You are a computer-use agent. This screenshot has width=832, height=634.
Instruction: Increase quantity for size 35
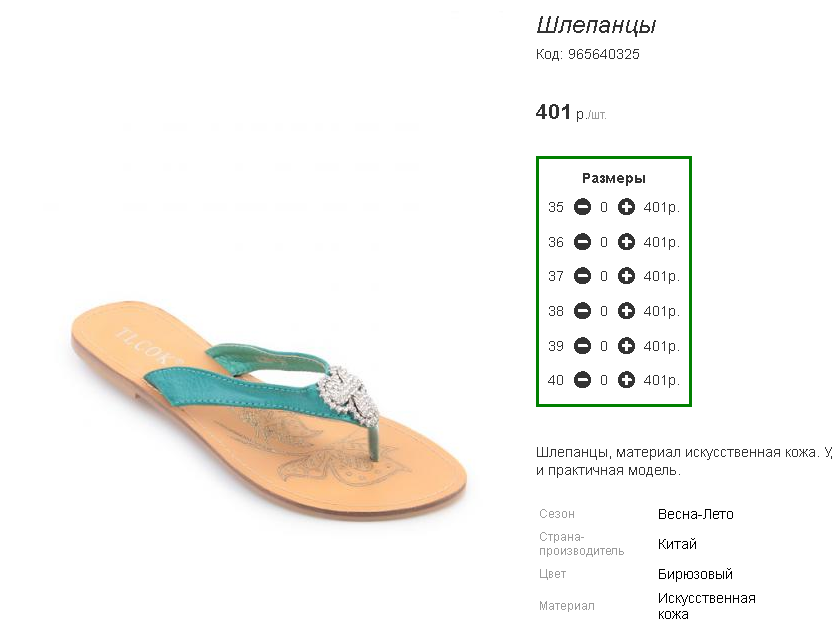pyautogui.click(x=626, y=207)
